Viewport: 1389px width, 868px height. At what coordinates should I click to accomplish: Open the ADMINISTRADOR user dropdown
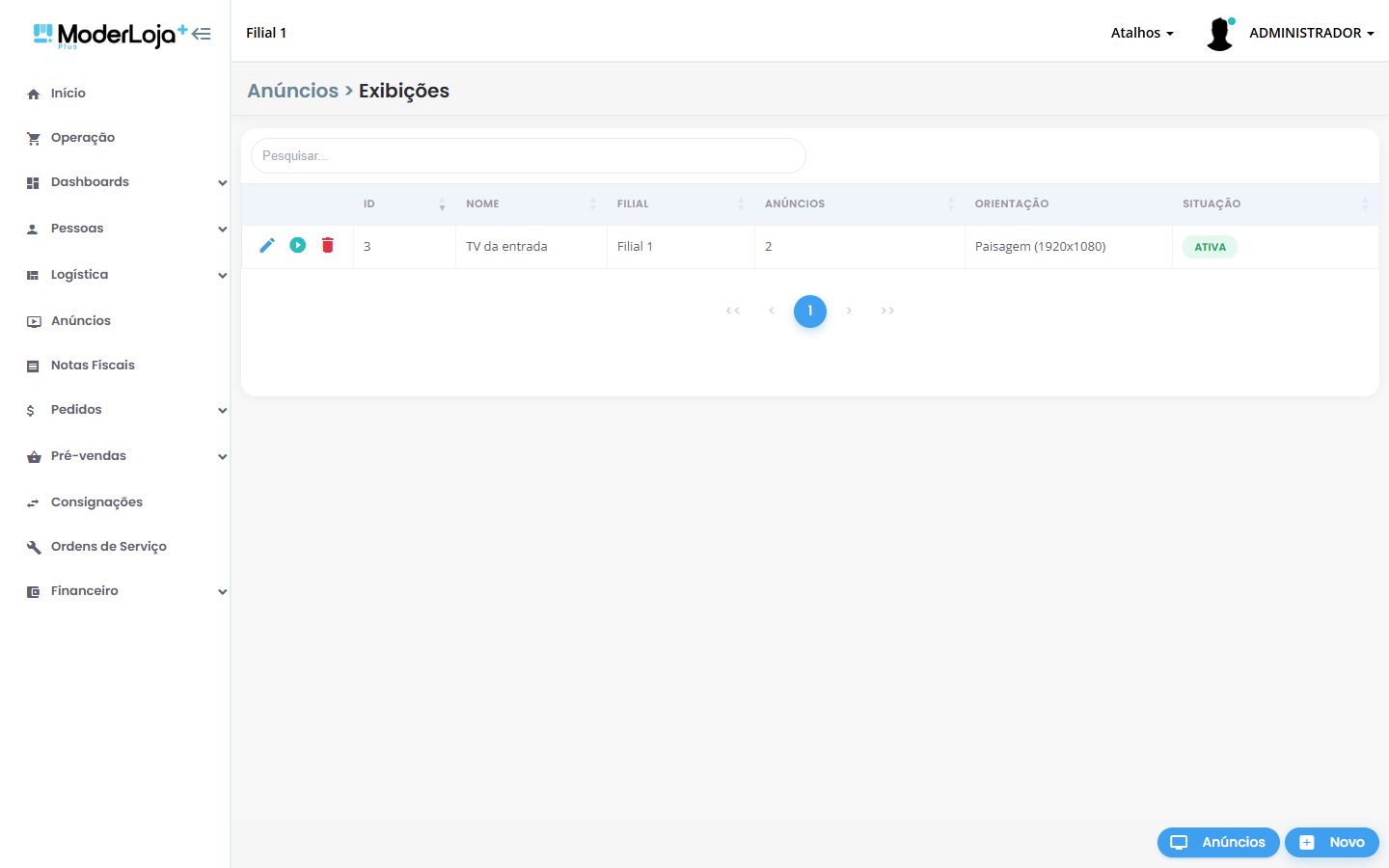pyautogui.click(x=1311, y=33)
